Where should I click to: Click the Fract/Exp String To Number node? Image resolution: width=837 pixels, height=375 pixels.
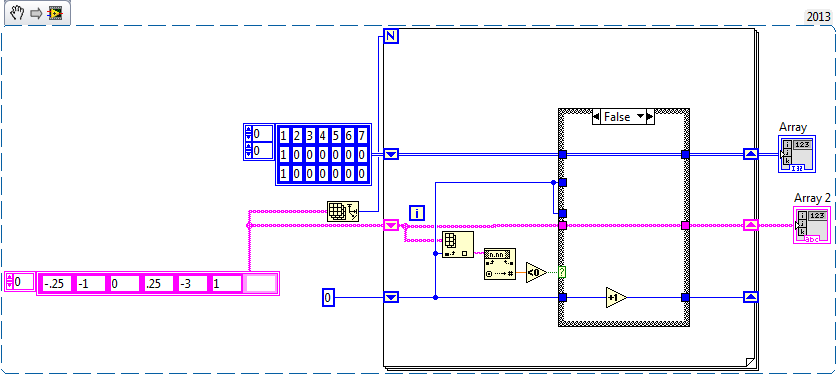pyautogui.click(x=500, y=264)
